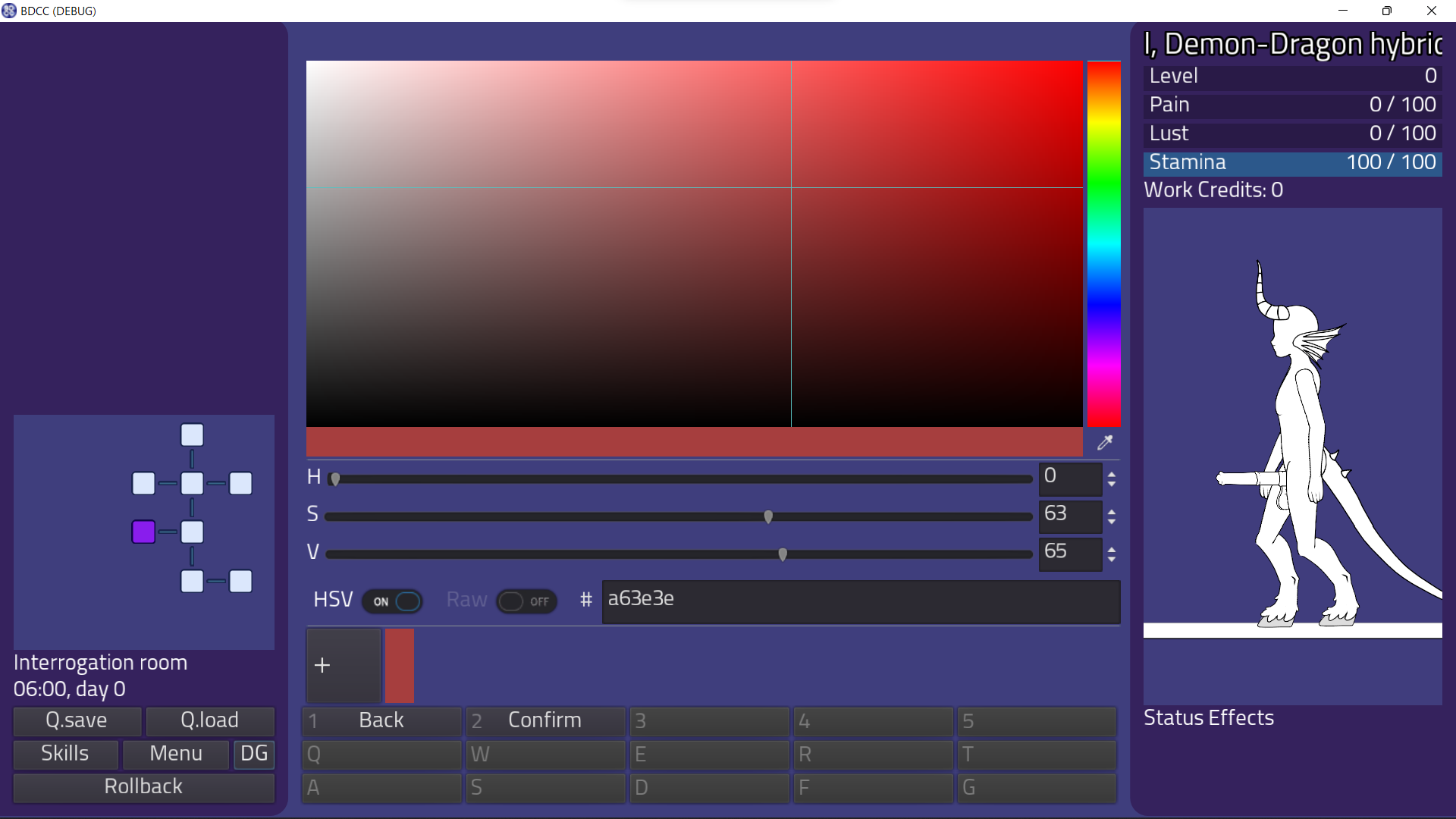Click the hex color code field
1456x819 pixels.
click(x=860, y=601)
